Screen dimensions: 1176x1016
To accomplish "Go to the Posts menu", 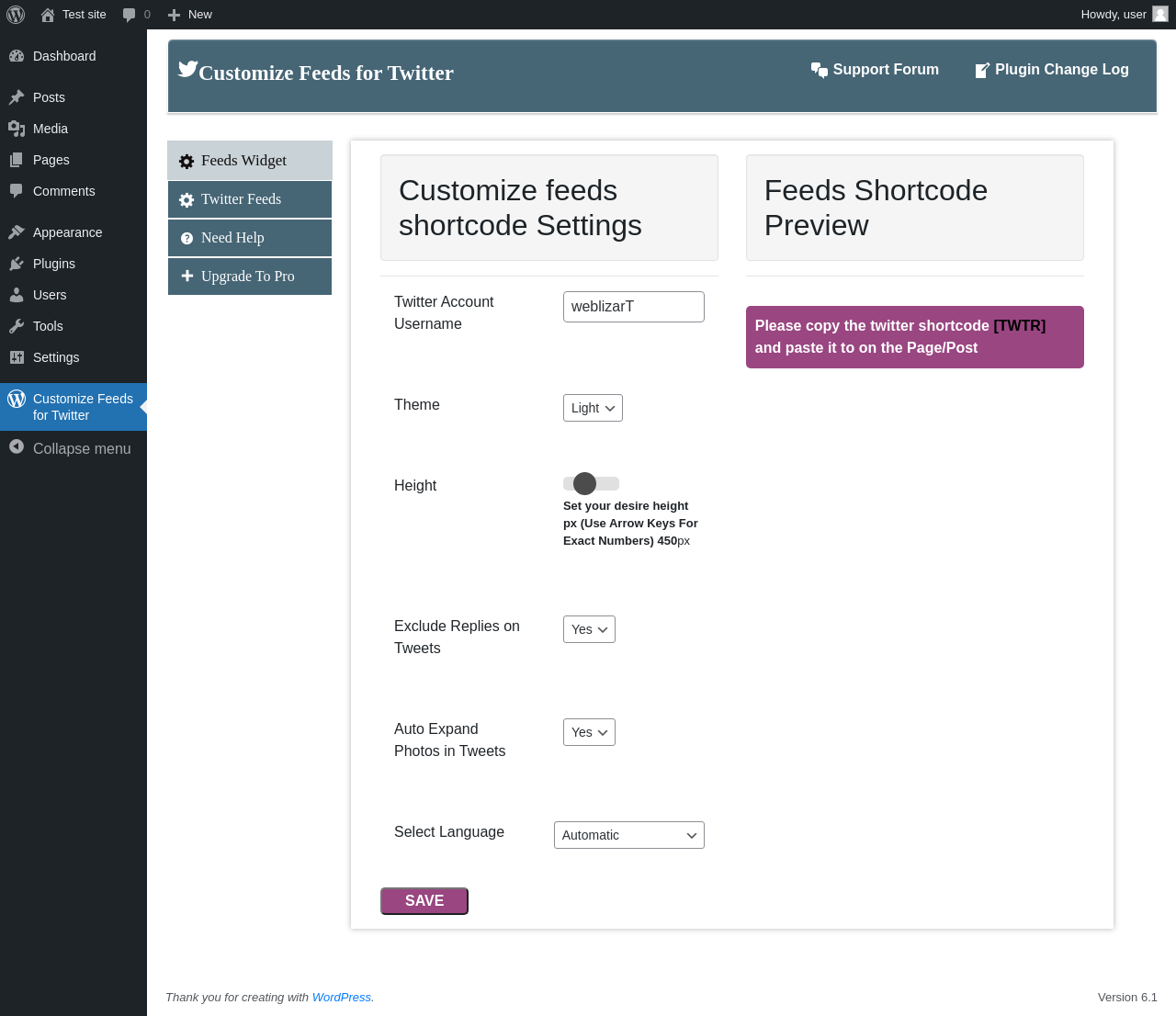I will click(x=73, y=97).
